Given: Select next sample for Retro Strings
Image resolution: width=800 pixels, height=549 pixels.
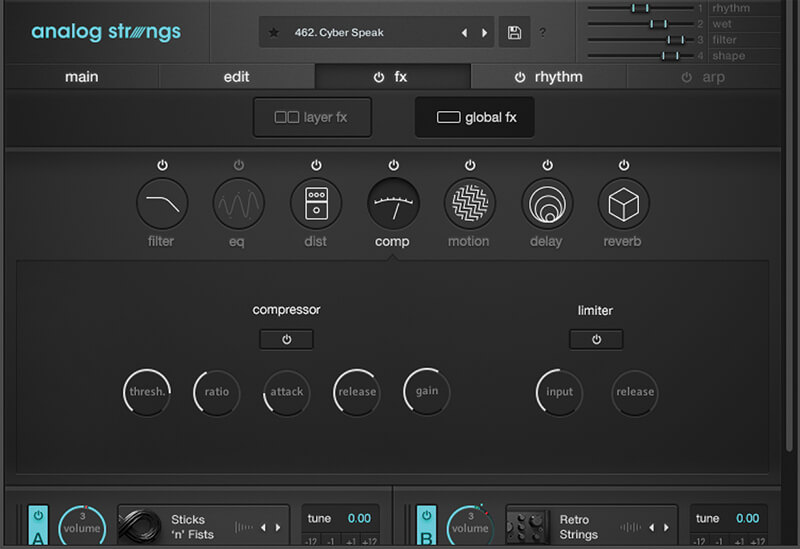Looking at the screenshot, I should pos(666,527).
